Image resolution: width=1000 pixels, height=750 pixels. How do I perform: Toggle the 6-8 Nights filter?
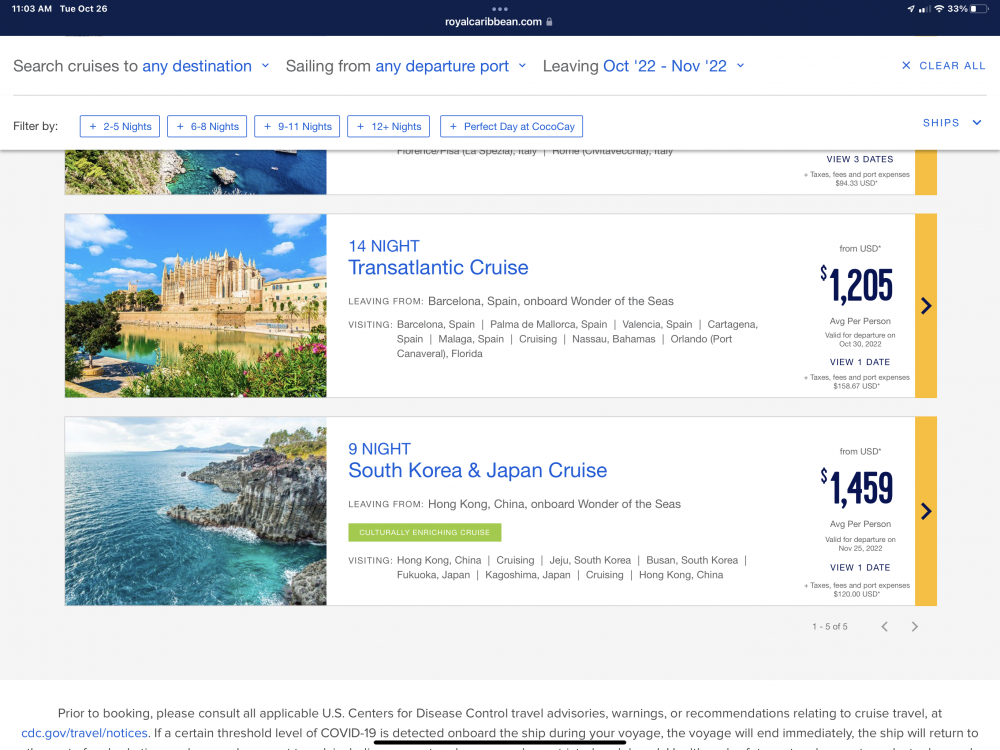tap(207, 127)
